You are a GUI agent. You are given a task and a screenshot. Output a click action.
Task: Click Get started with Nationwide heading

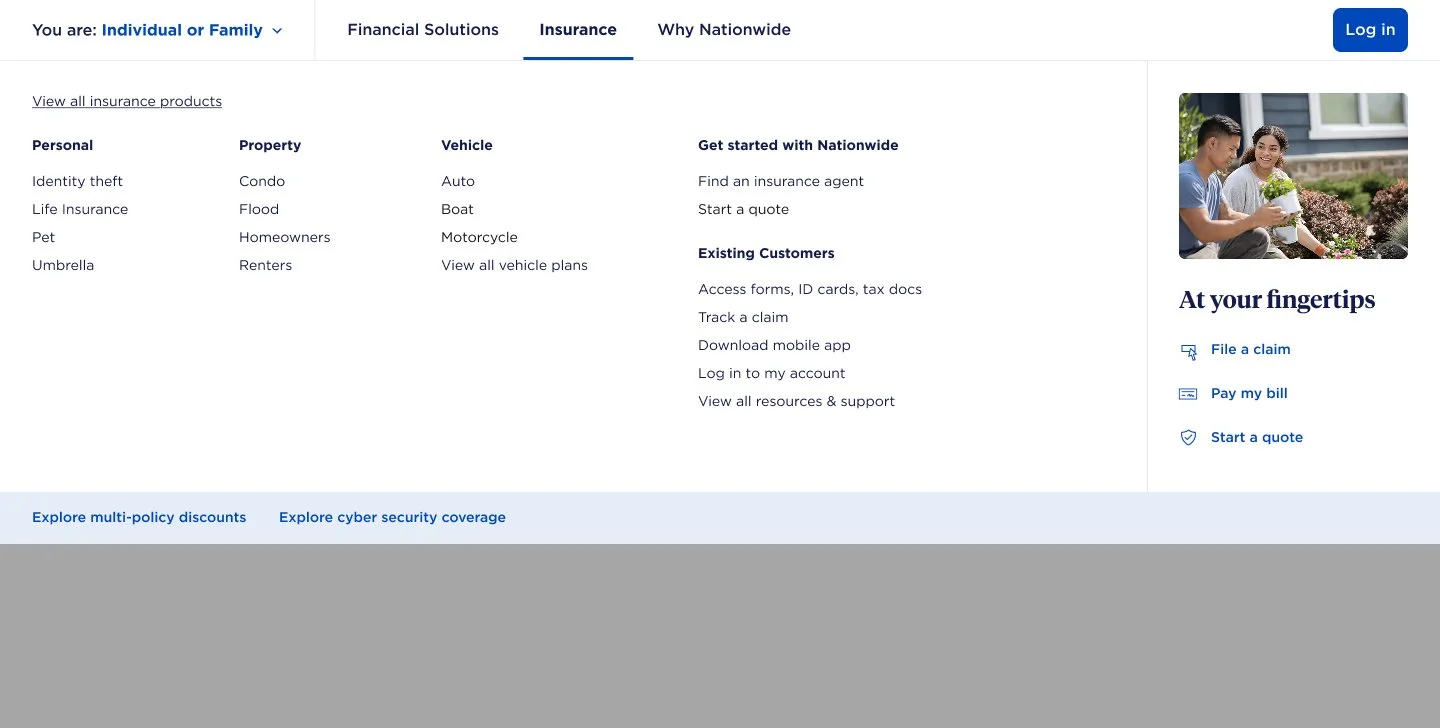pos(798,145)
